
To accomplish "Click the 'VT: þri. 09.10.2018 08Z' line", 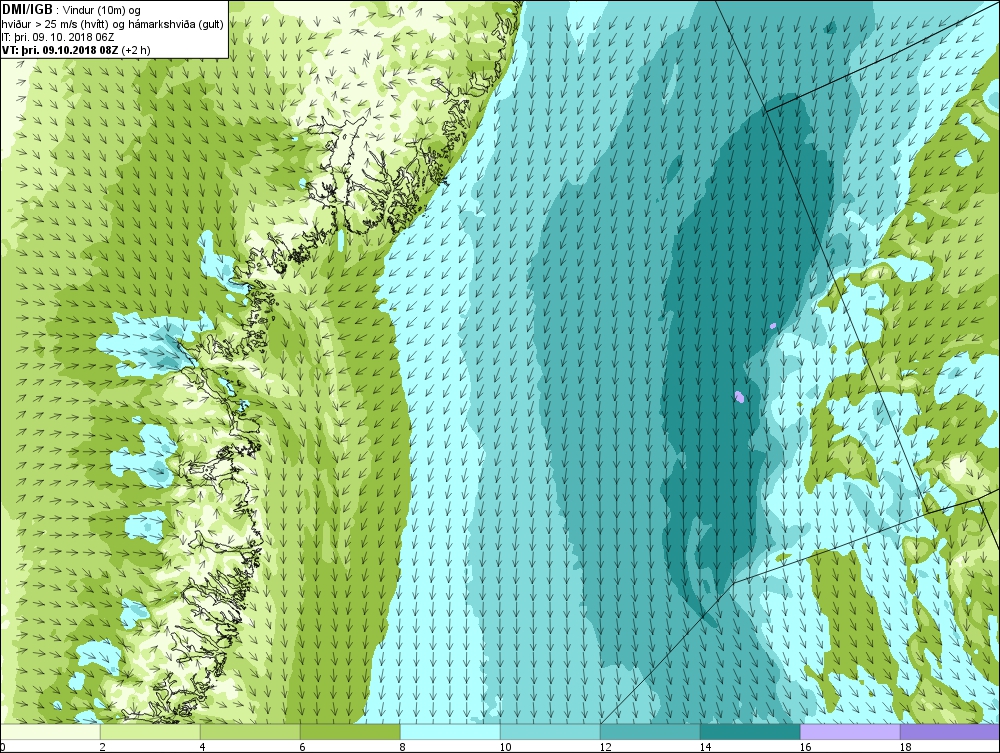I will (x=76, y=50).
